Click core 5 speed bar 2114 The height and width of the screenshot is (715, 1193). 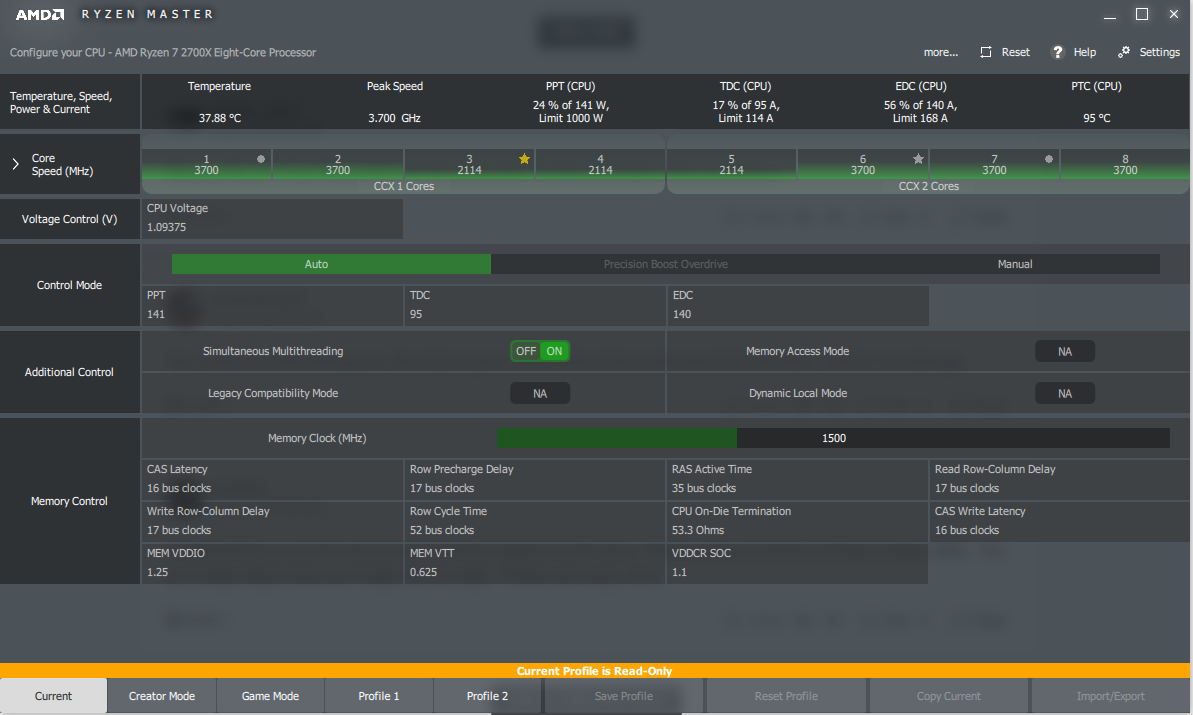pyautogui.click(x=731, y=164)
